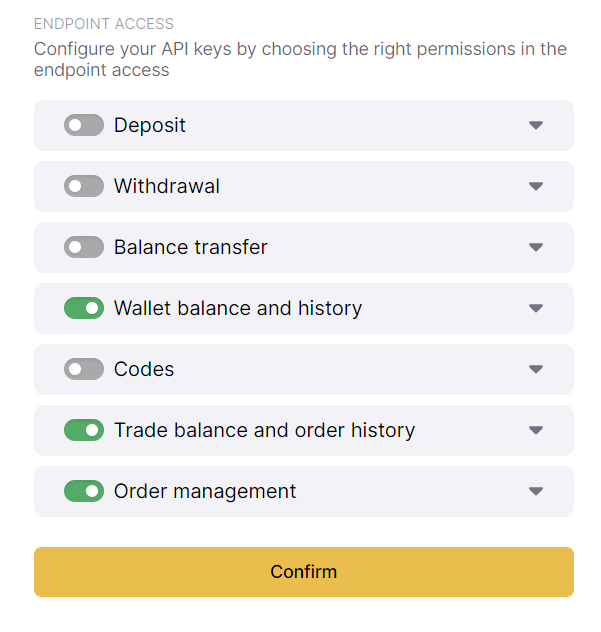Click the 'Codes' label text
Viewport: 601px width, 632px height.
(x=144, y=369)
